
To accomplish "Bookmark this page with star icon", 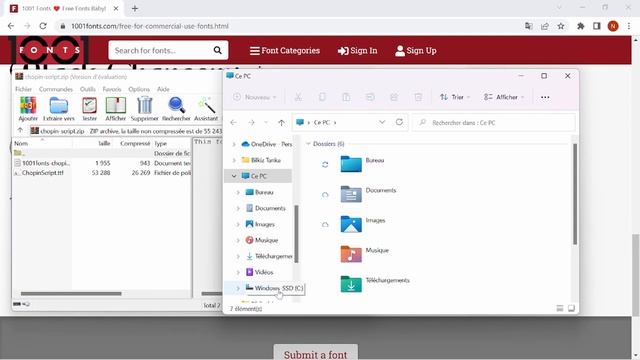I will coord(561,26).
